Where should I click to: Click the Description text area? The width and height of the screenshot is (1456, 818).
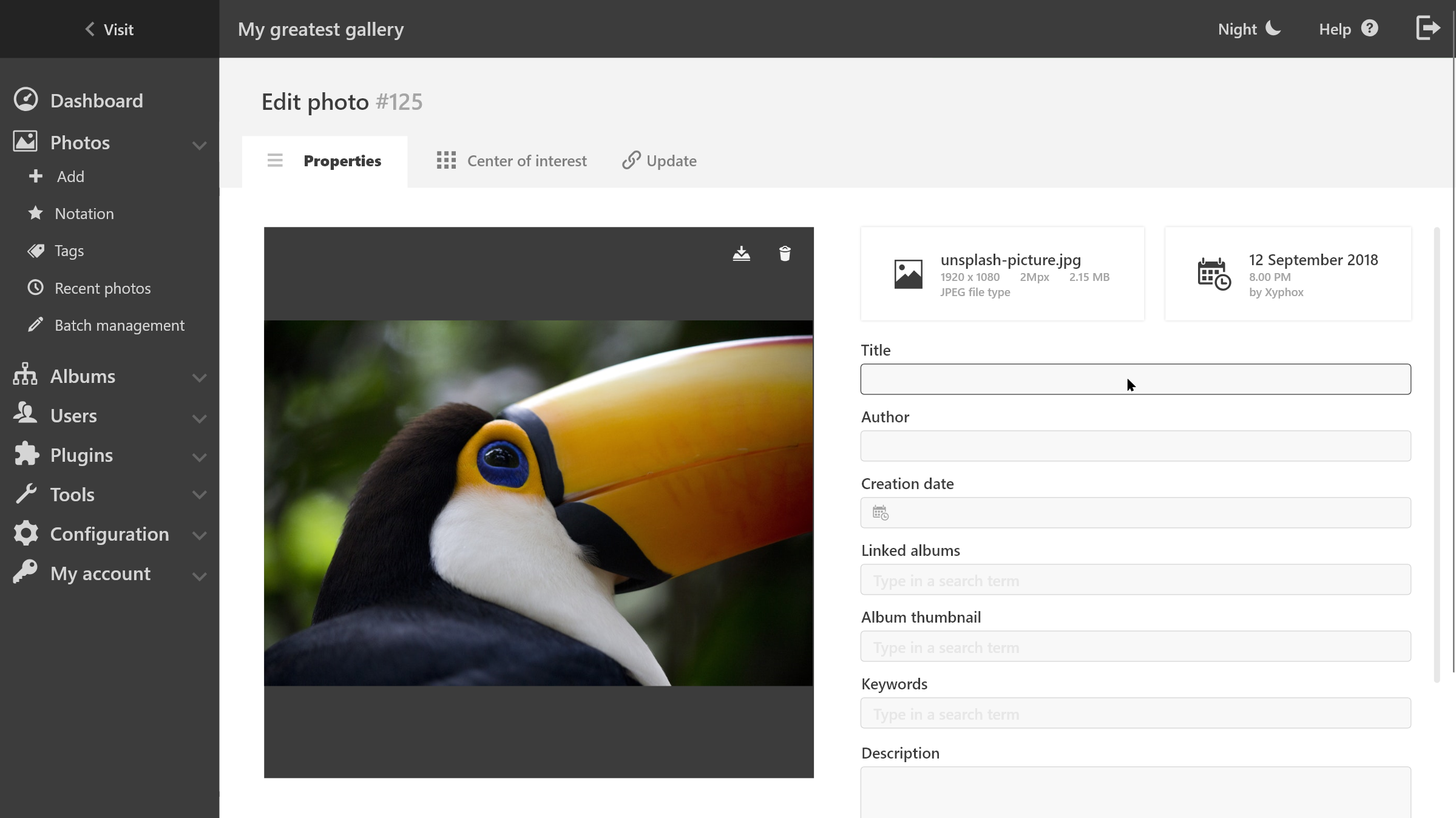[1136, 793]
